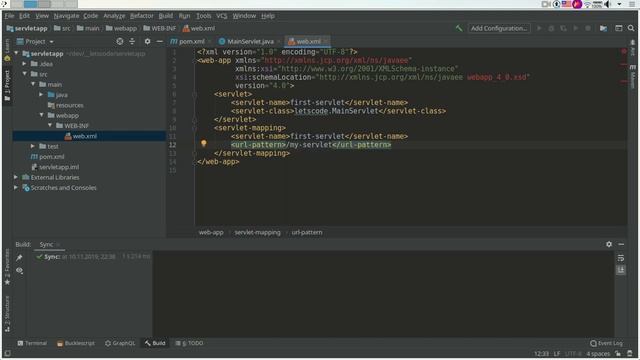
Task: Expand the java folder
Action: coord(41,95)
